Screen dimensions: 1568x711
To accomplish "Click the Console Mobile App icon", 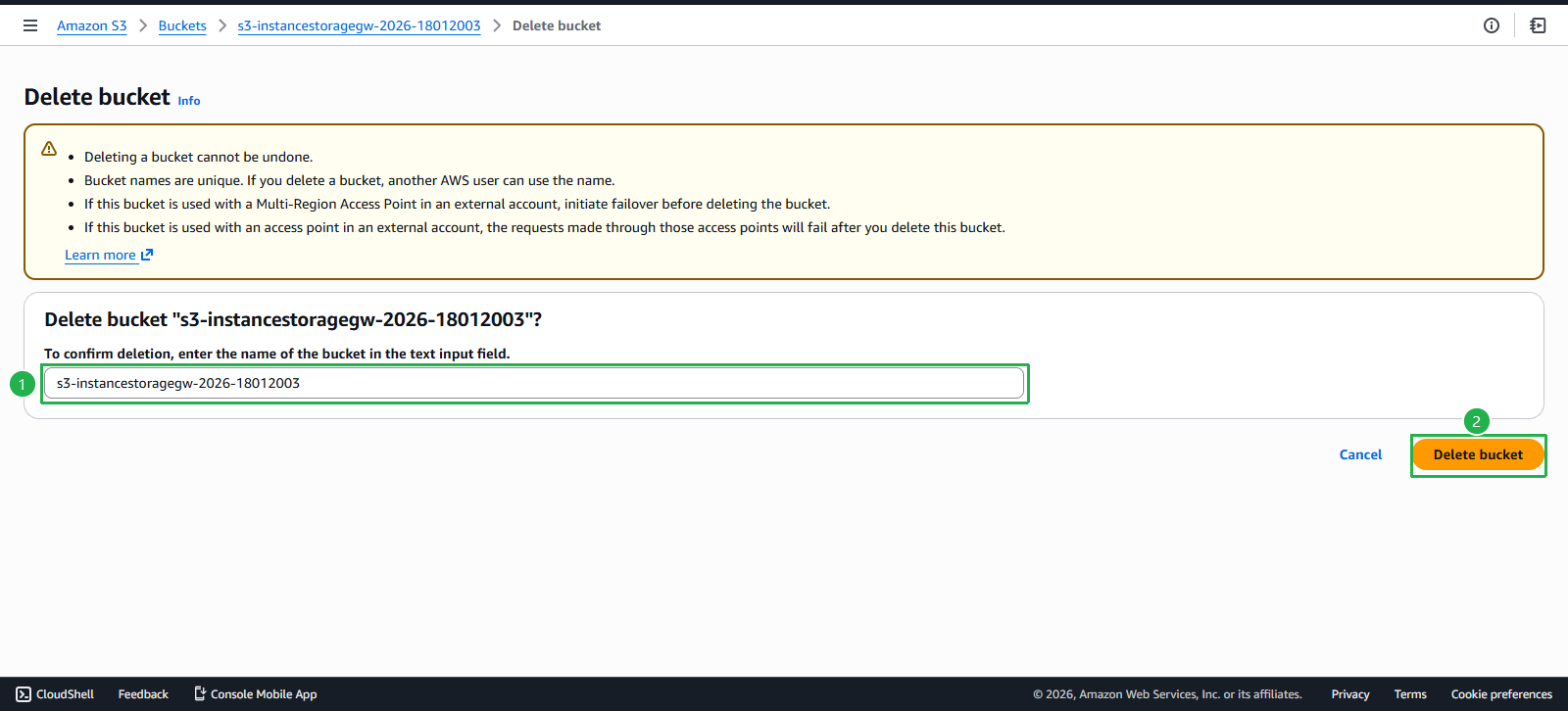I will pyautogui.click(x=200, y=693).
